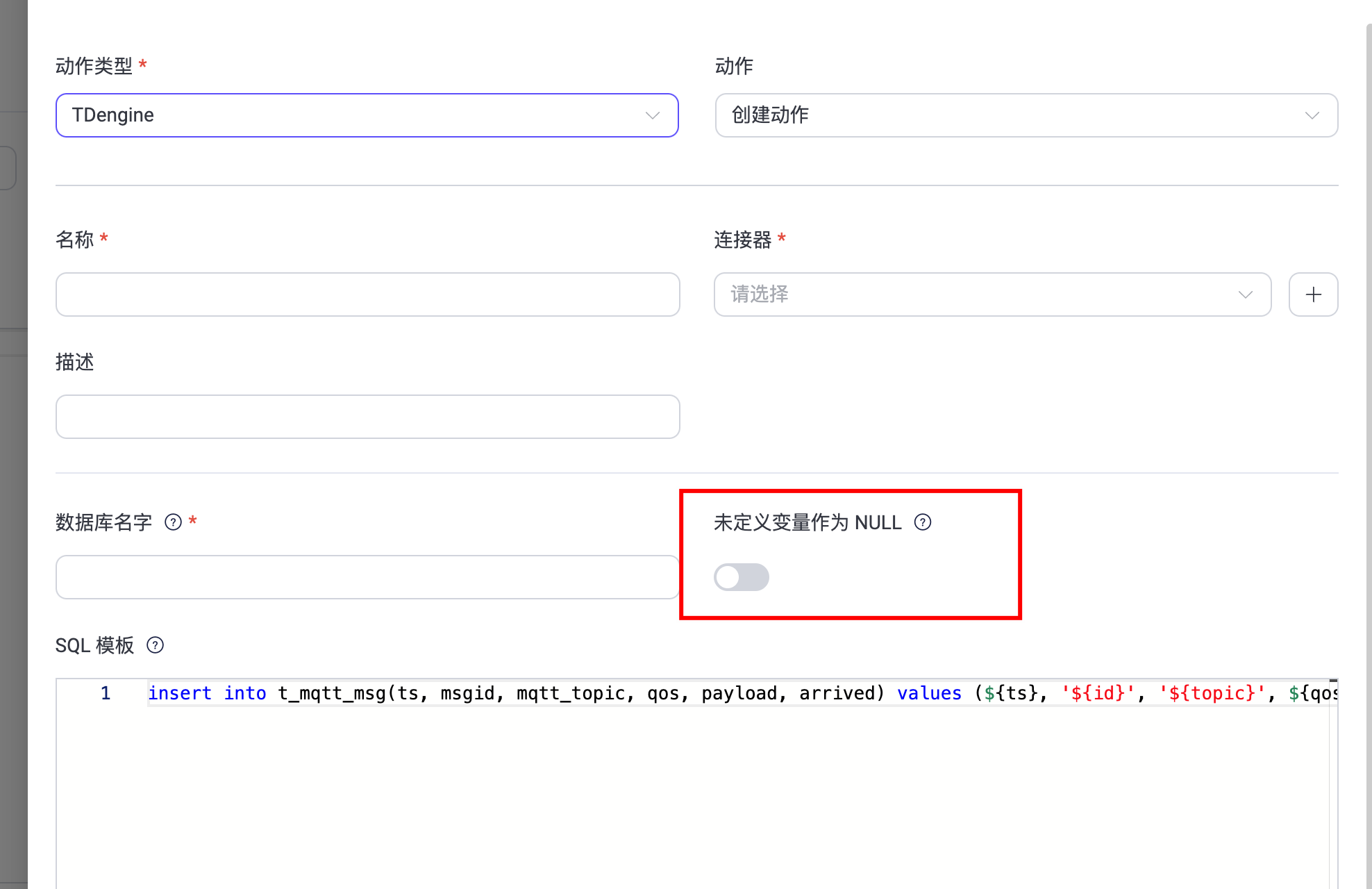Click the '${topic}' string in SQL template
This screenshot has width=1372, height=889.
(1212, 693)
